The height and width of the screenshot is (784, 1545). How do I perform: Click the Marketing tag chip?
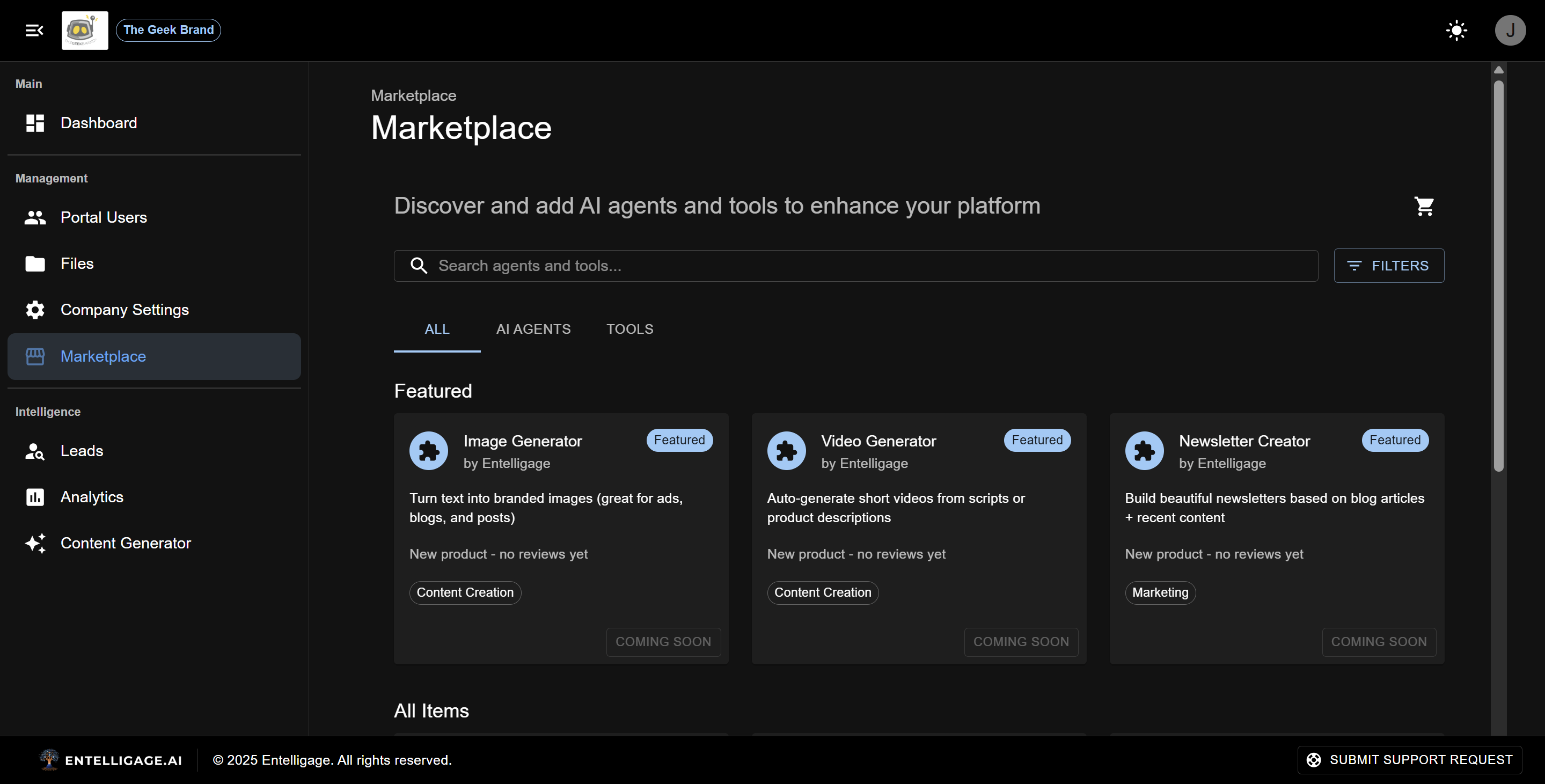(1160, 592)
